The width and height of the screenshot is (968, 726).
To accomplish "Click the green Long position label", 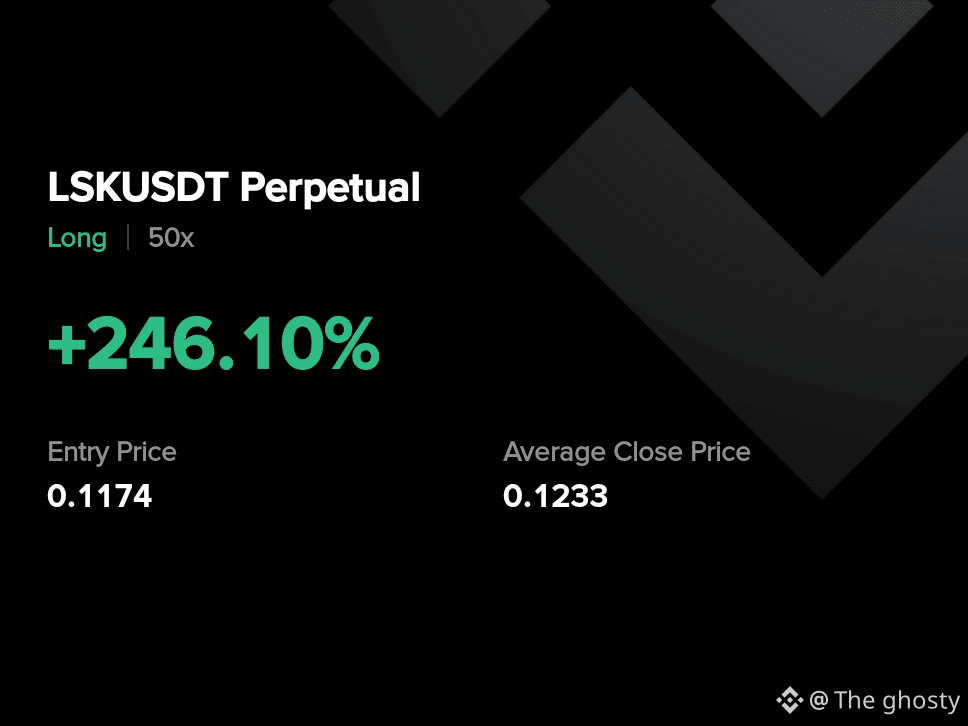I will pos(77,239).
